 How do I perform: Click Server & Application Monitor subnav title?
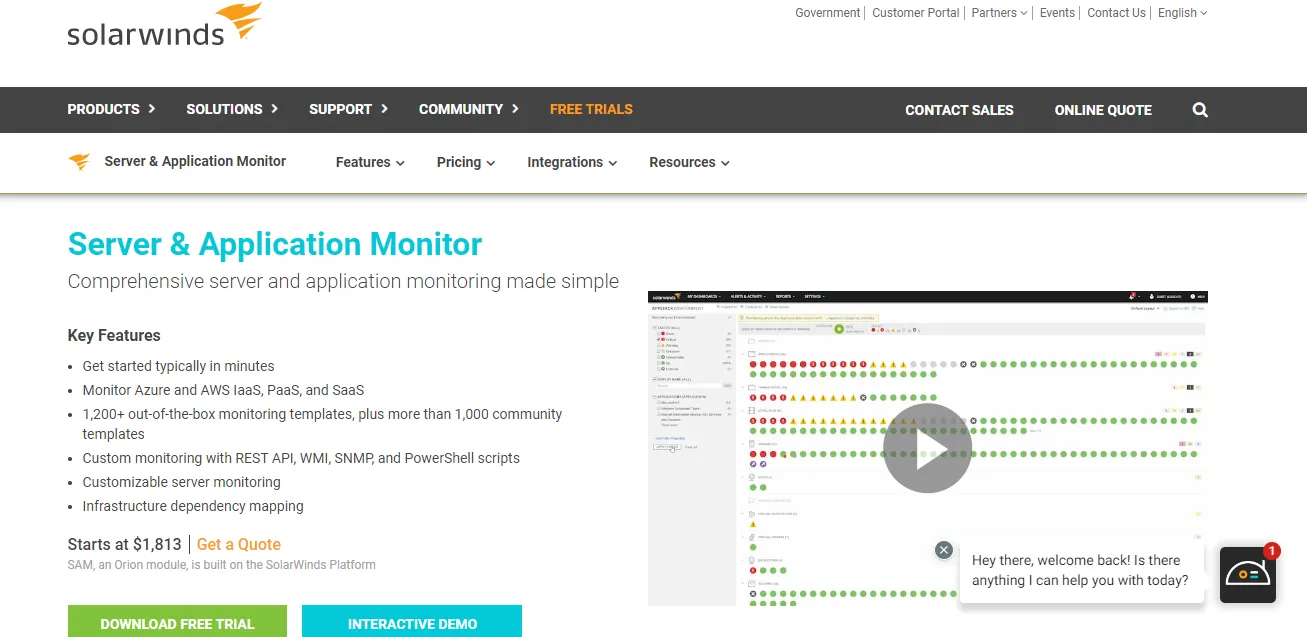(x=195, y=161)
